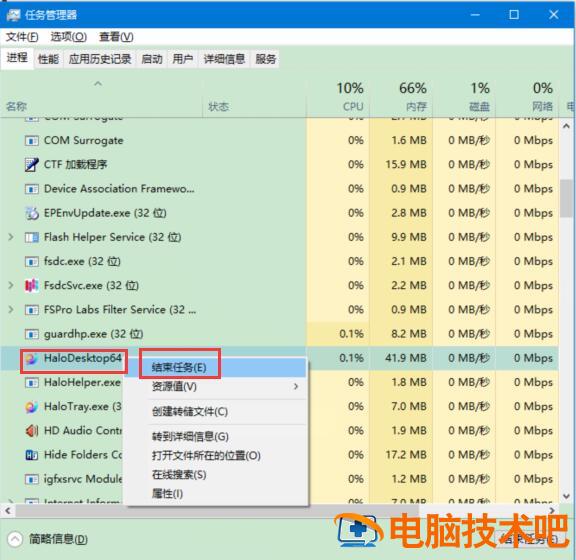Click the Hide Folders process icon
Screen dimensions: 576x560
pyautogui.click(x=32, y=455)
